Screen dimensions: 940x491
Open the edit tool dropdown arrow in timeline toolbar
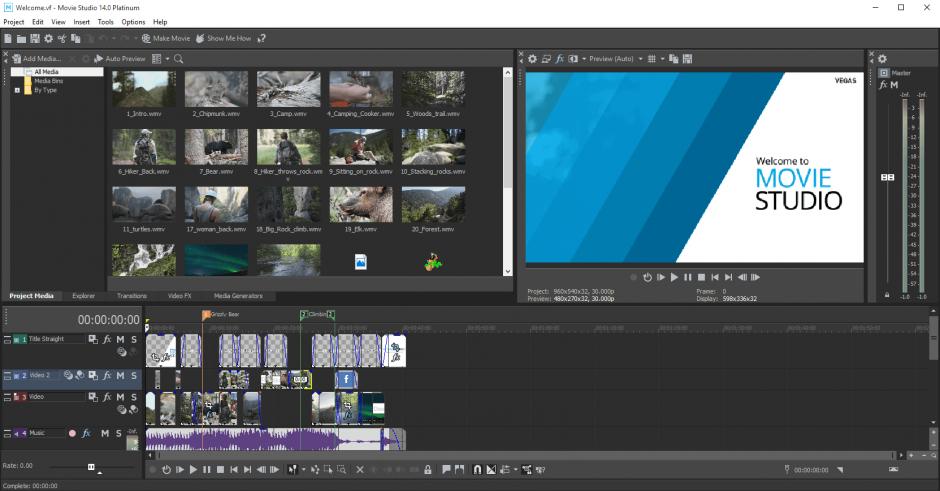point(303,470)
